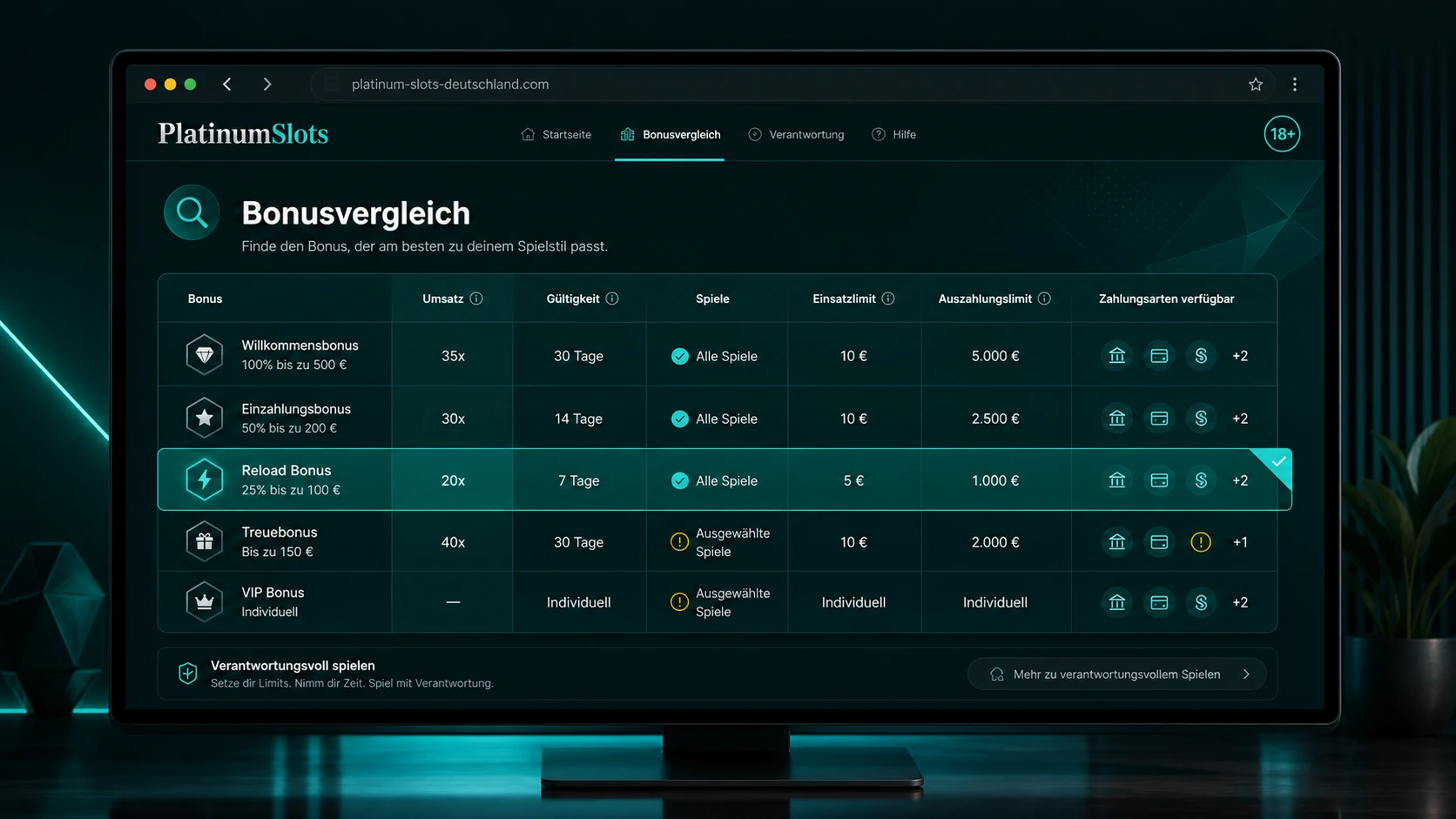Select the Einzahlungsbonus row title
The image size is (1456, 819).
(296, 408)
